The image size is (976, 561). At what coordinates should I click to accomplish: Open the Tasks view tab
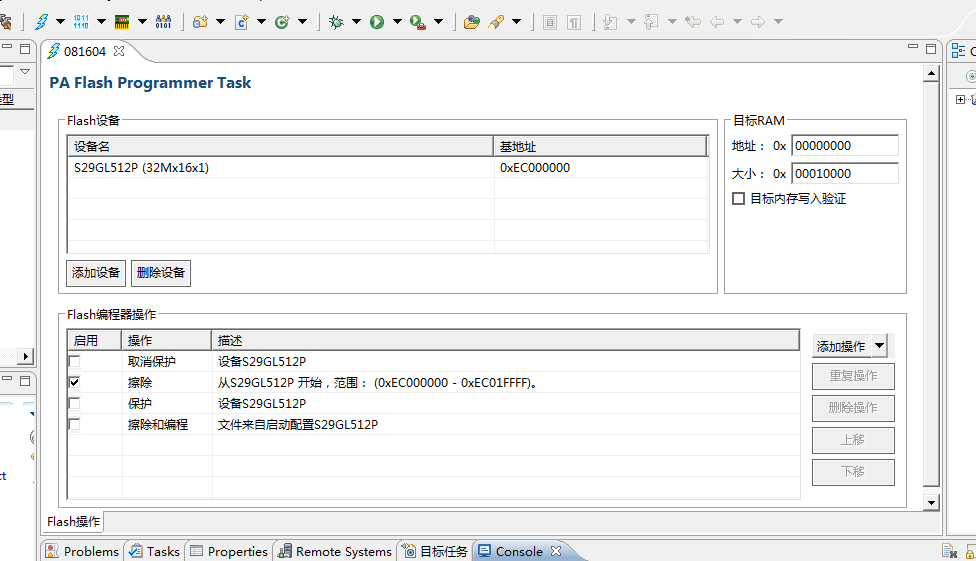point(154,551)
